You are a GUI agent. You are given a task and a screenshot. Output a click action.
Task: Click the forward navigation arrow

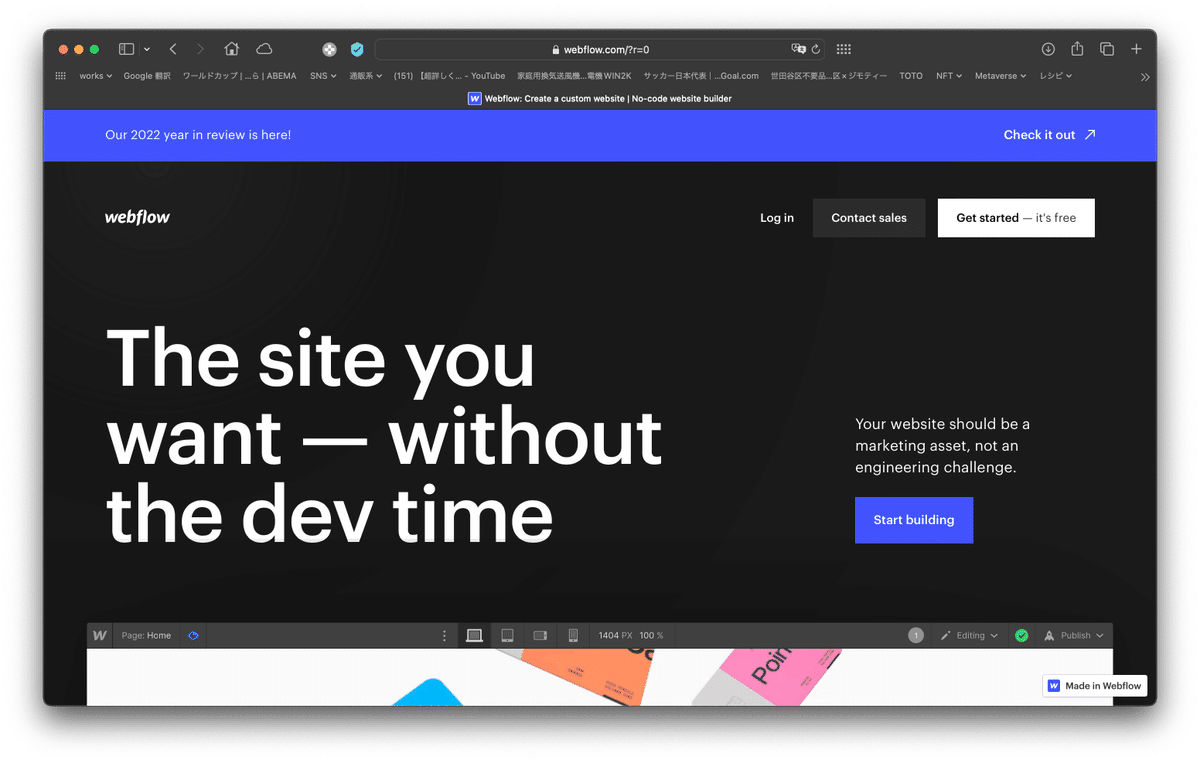click(201, 49)
